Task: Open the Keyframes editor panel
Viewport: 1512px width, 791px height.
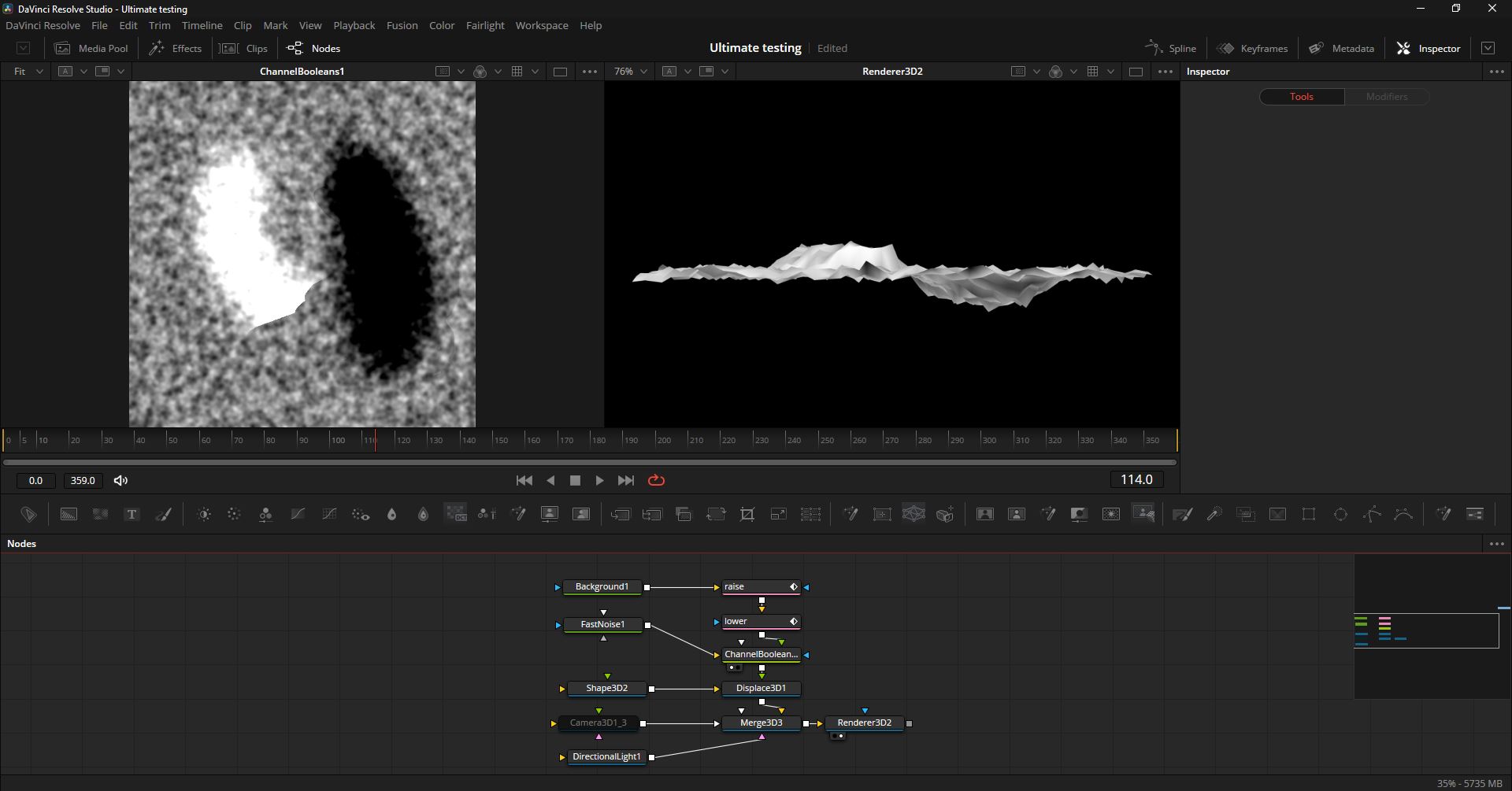Action: [1252, 48]
